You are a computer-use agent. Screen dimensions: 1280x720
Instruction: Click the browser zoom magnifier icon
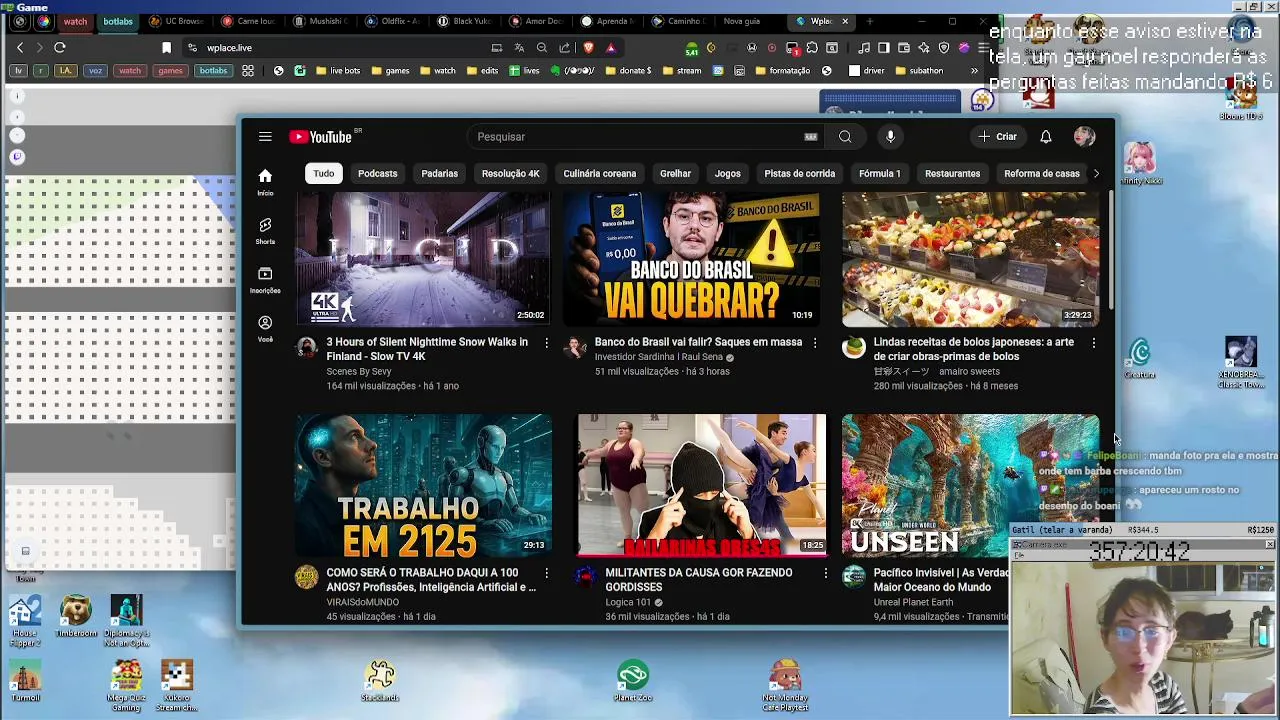[x=542, y=47]
